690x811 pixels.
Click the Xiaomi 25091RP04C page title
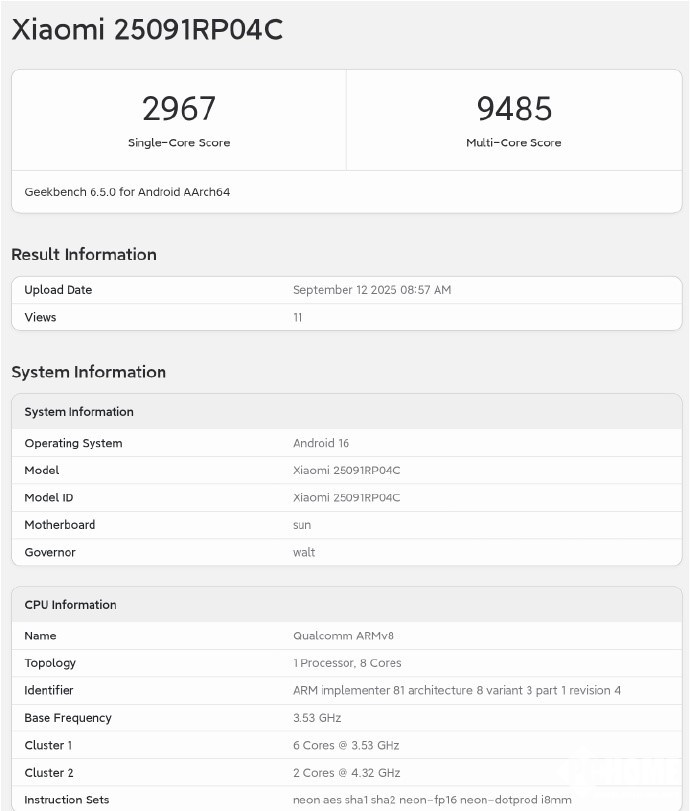point(147,29)
